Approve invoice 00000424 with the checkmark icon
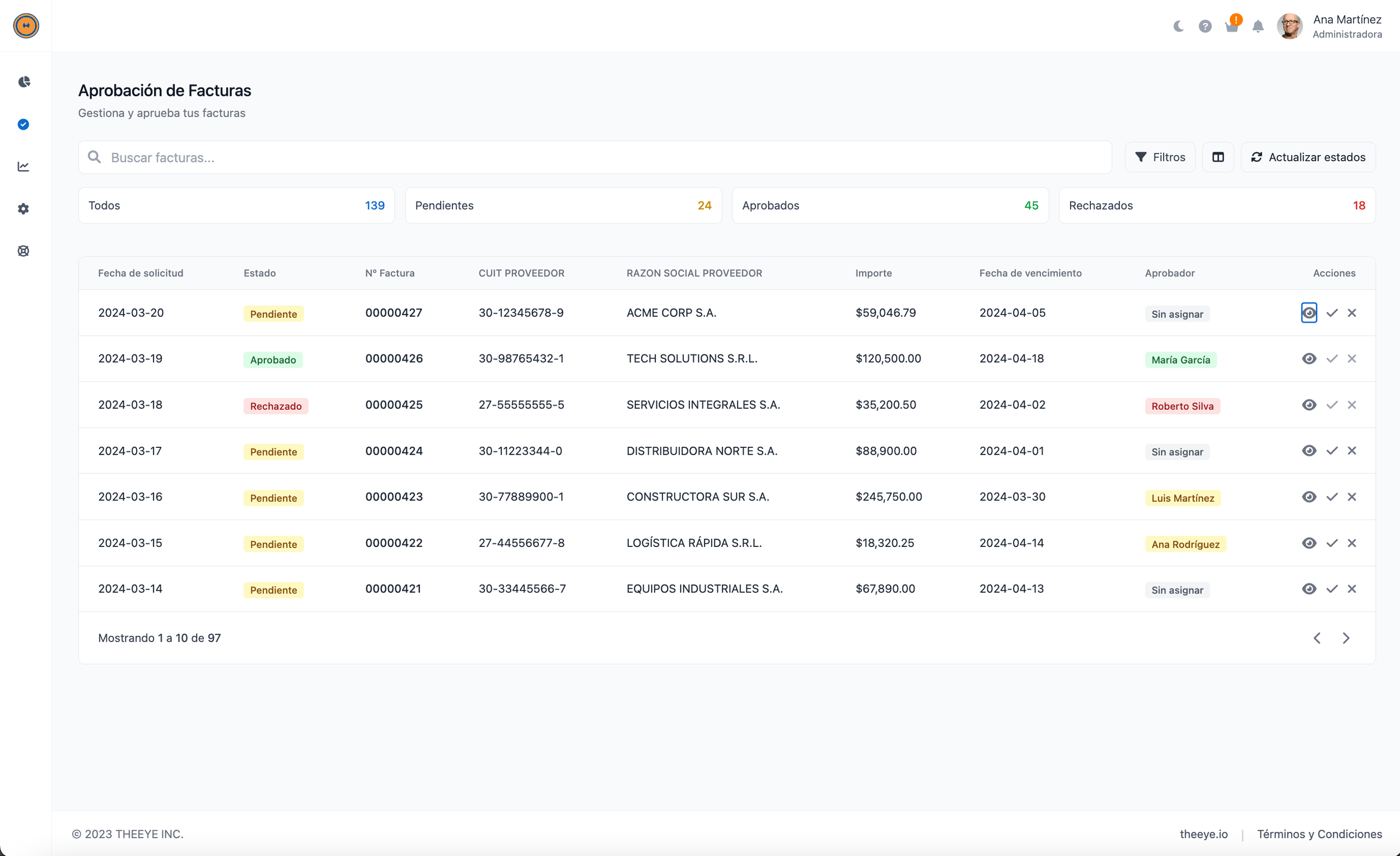Viewport: 1400px width, 856px height. point(1332,451)
